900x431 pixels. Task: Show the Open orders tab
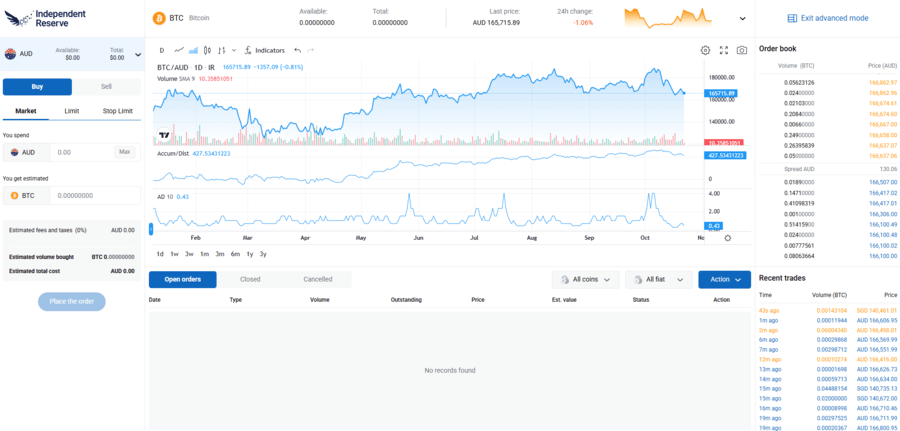click(x=183, y=279)
